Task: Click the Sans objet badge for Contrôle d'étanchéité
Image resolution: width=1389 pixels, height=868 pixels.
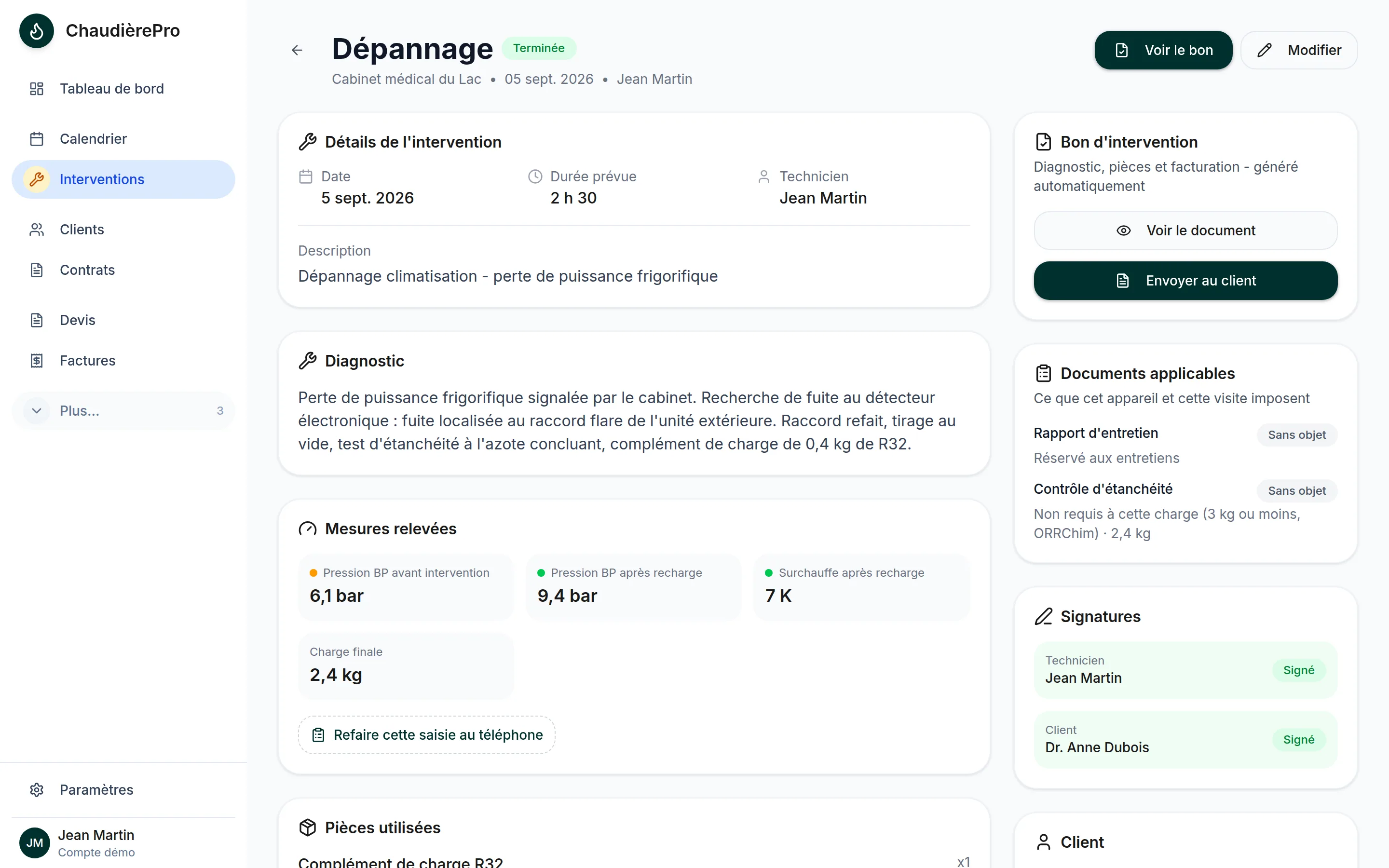Action: pos(1296,491)
